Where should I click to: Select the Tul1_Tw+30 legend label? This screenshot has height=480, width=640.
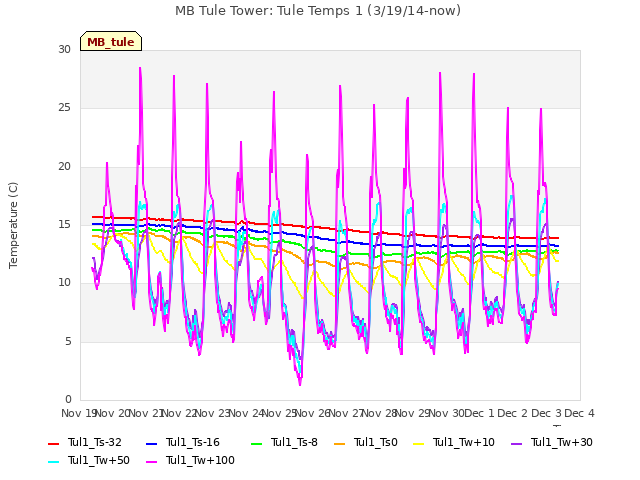(x=562, y=442)
